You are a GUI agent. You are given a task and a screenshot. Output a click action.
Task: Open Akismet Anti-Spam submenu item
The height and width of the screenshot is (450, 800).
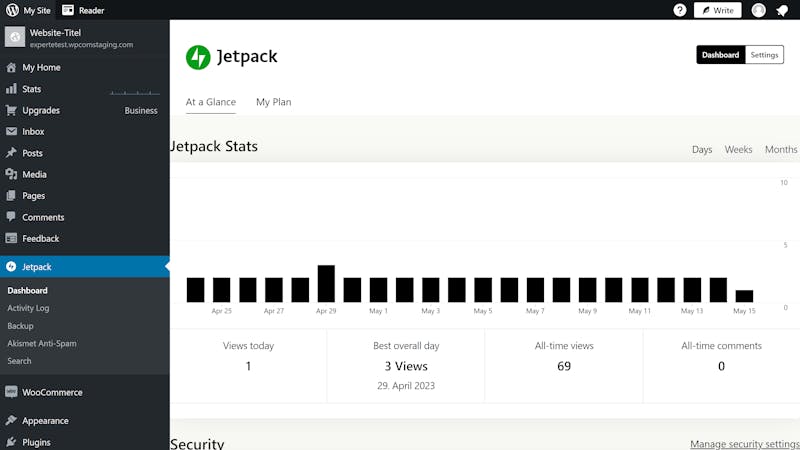tap(42, 343)
